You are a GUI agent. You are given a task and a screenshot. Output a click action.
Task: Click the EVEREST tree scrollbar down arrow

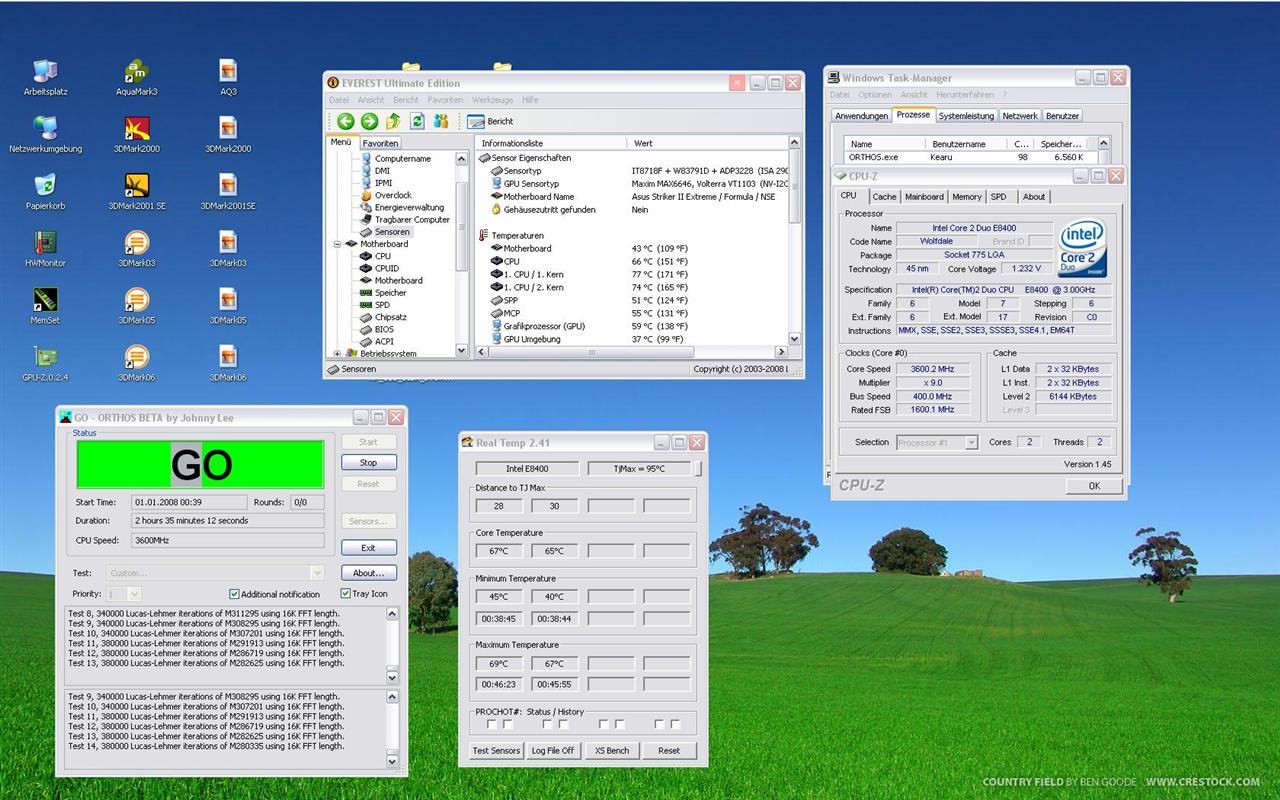(x=462, y=350)
